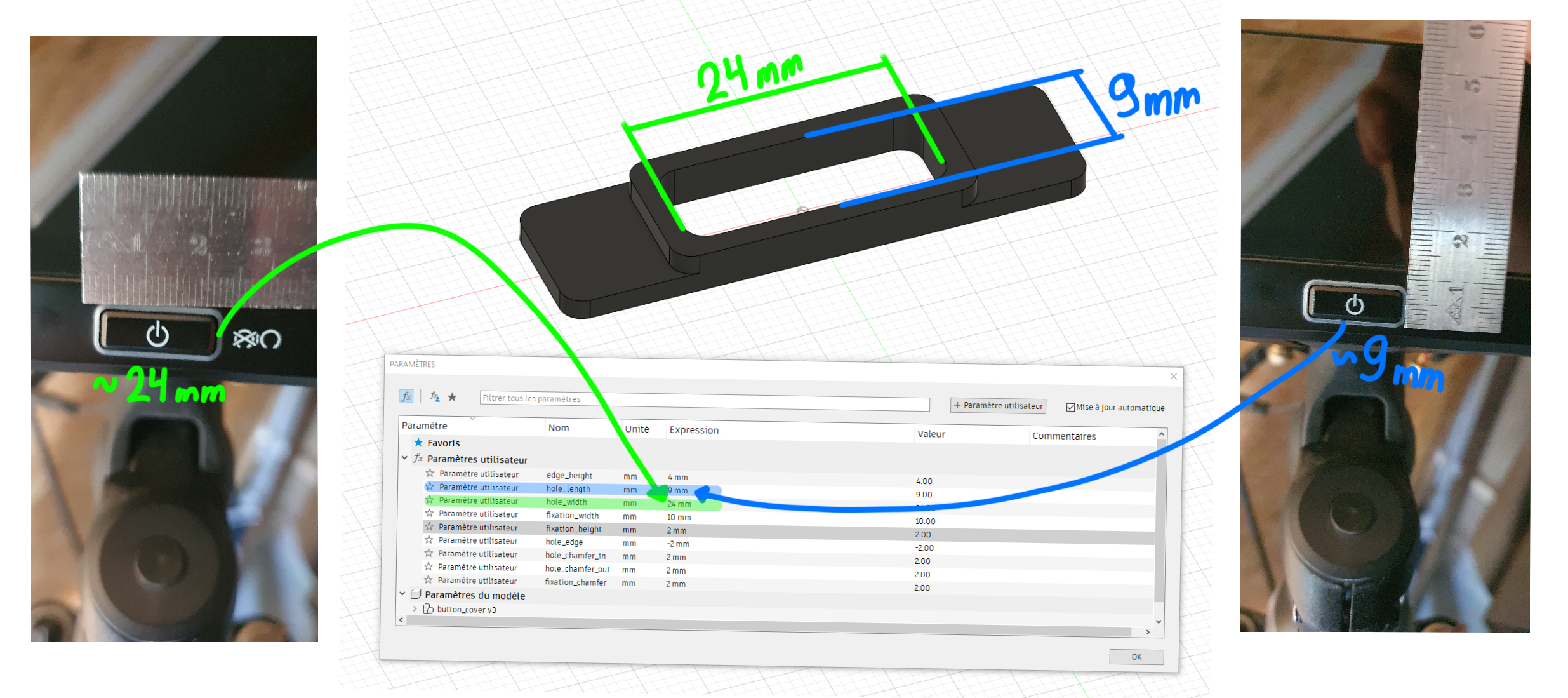
Task: Click the vertical scrollbar up arrow
Action: [1161, 434]
